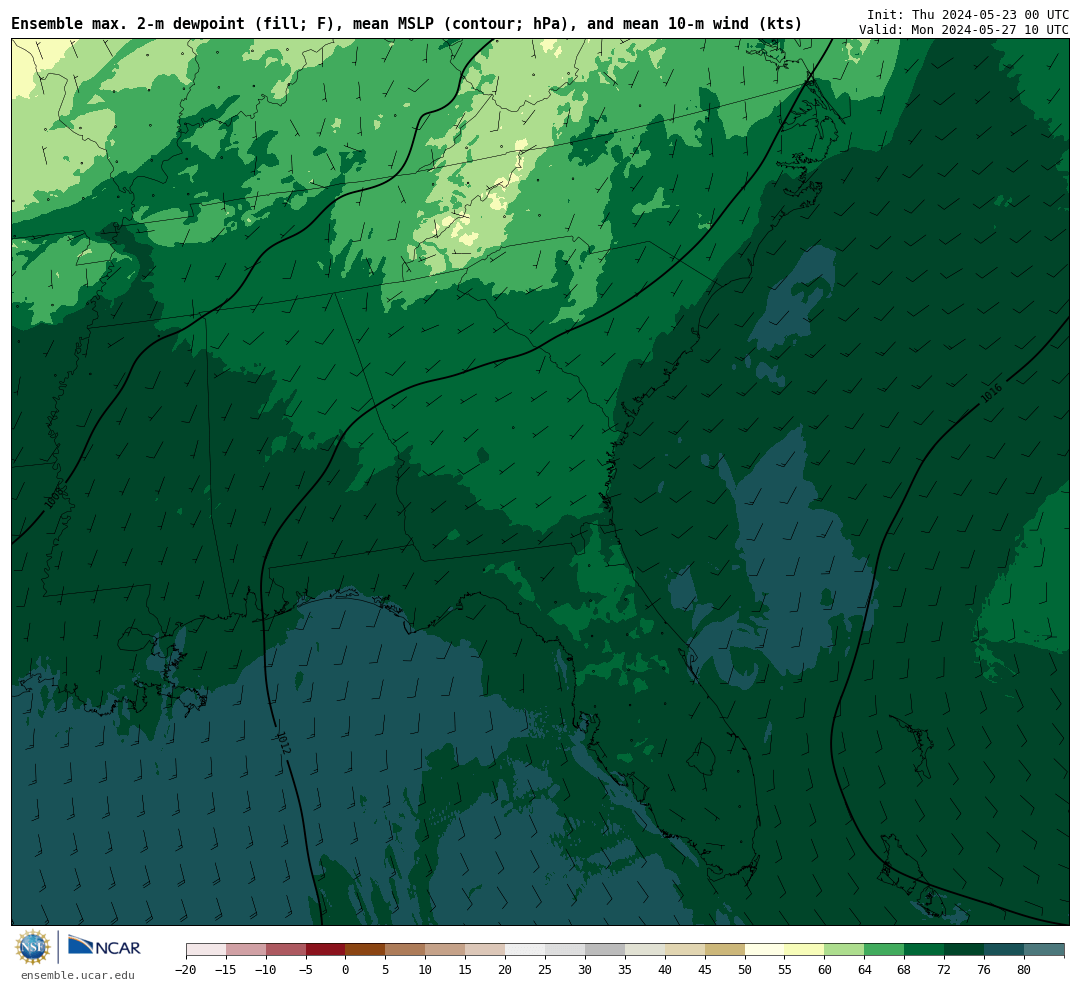
Task: Click the '64' colorbar tick label
Action: (865, 970)
